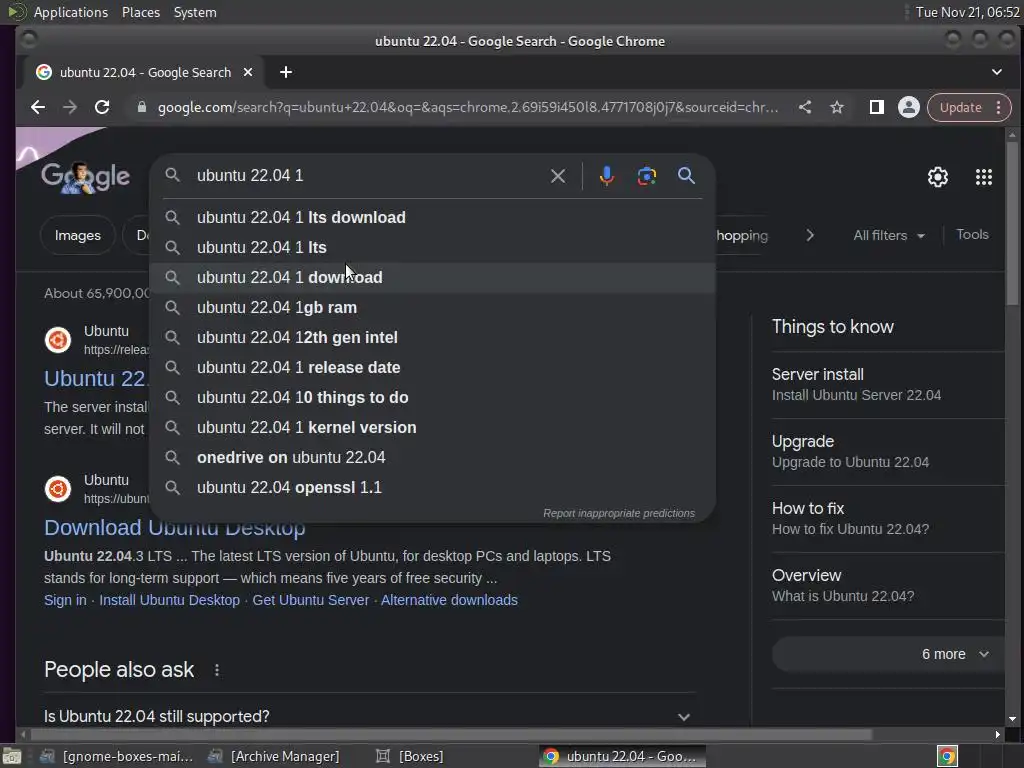The image size is (1024, 768).
Task: Expand Is Ubuntu 22.04 still supported question
Action: pos(370,716)
